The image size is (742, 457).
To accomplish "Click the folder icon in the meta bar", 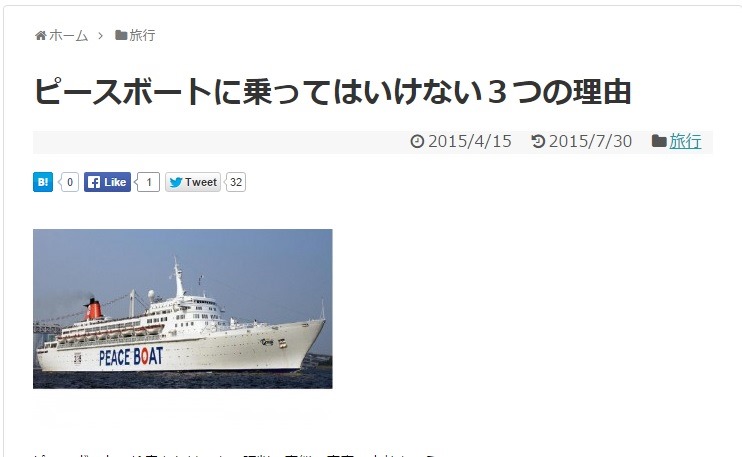I will point(659,141).
